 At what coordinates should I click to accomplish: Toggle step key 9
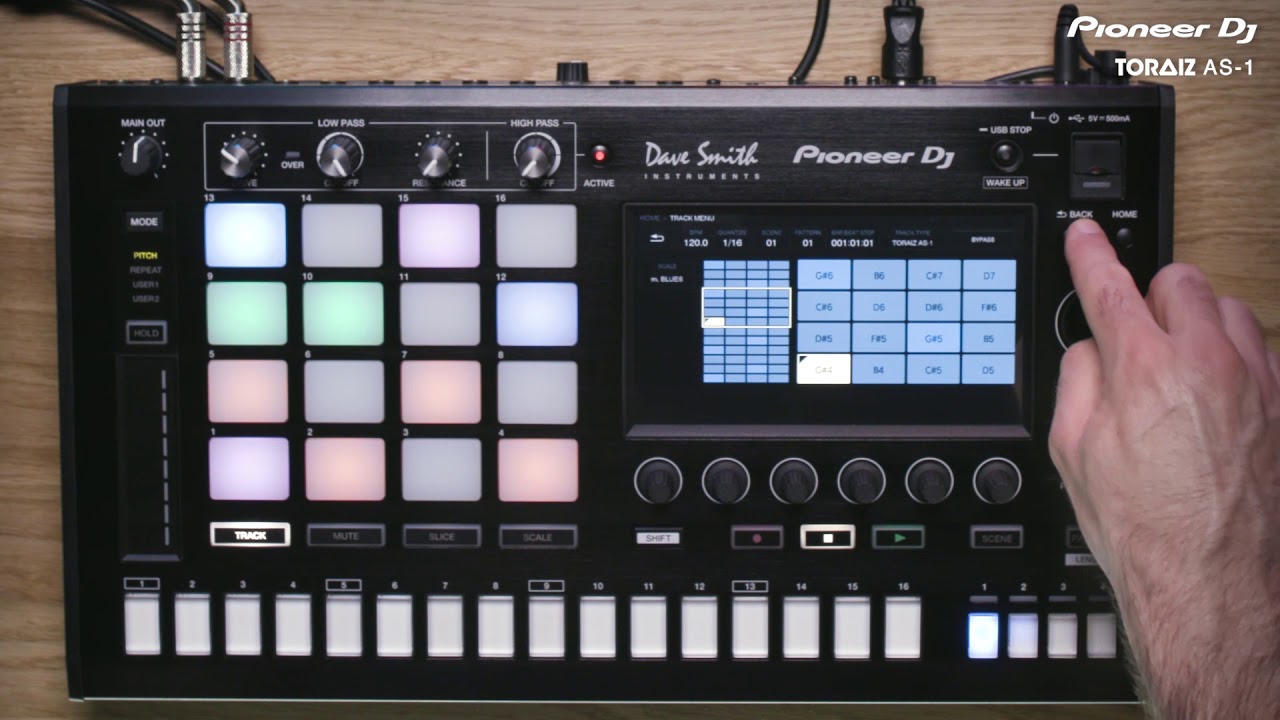pos(547,627)
